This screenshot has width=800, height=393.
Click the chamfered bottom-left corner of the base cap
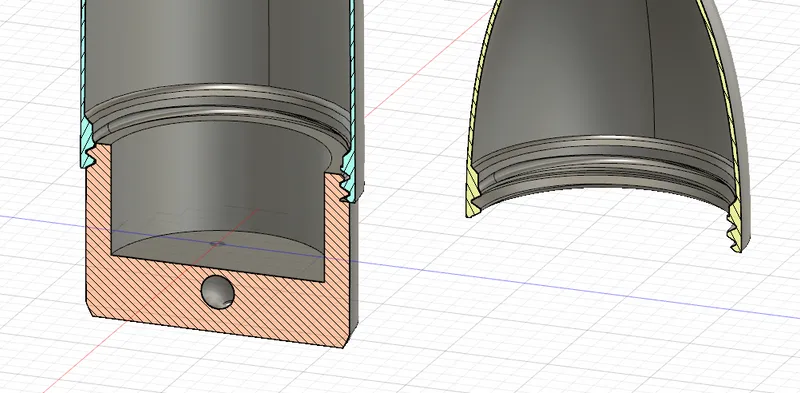88,309
